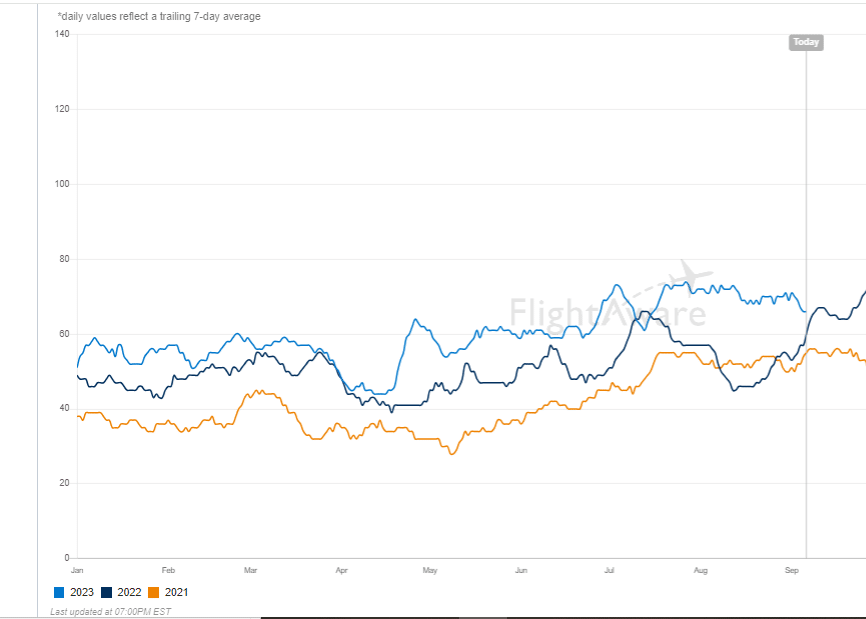Click the trailing 7-day average note
The width and height of the screenshot is (866, 619).
tap(159, 17)
